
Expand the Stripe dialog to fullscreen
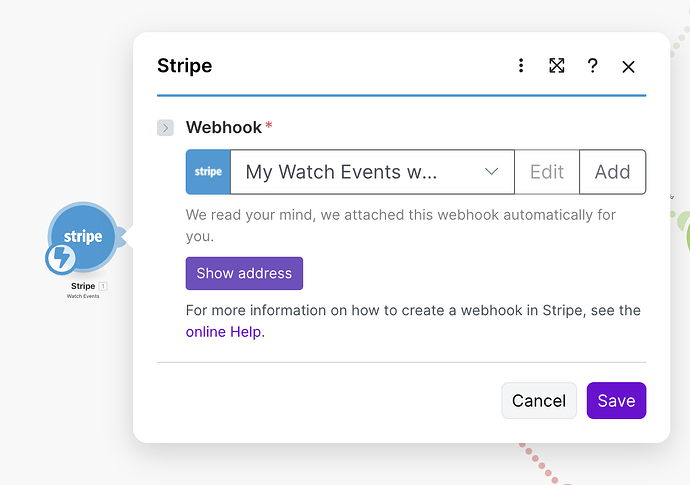click(x=557, y=66)
